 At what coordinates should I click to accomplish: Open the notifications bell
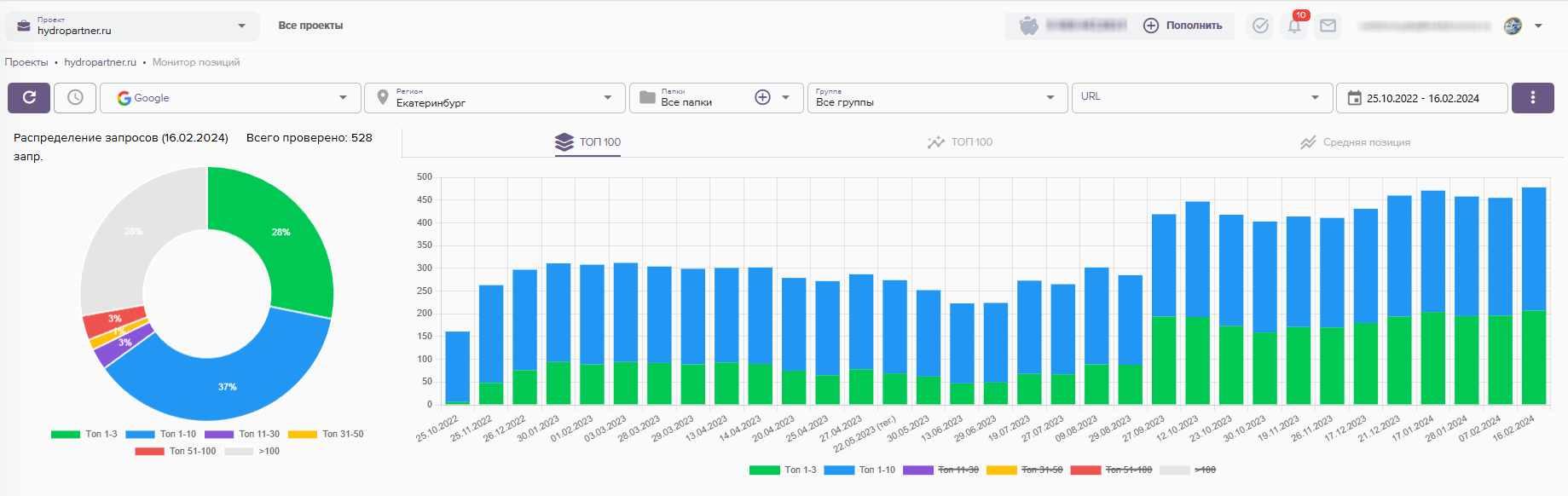pos(1293,26)
